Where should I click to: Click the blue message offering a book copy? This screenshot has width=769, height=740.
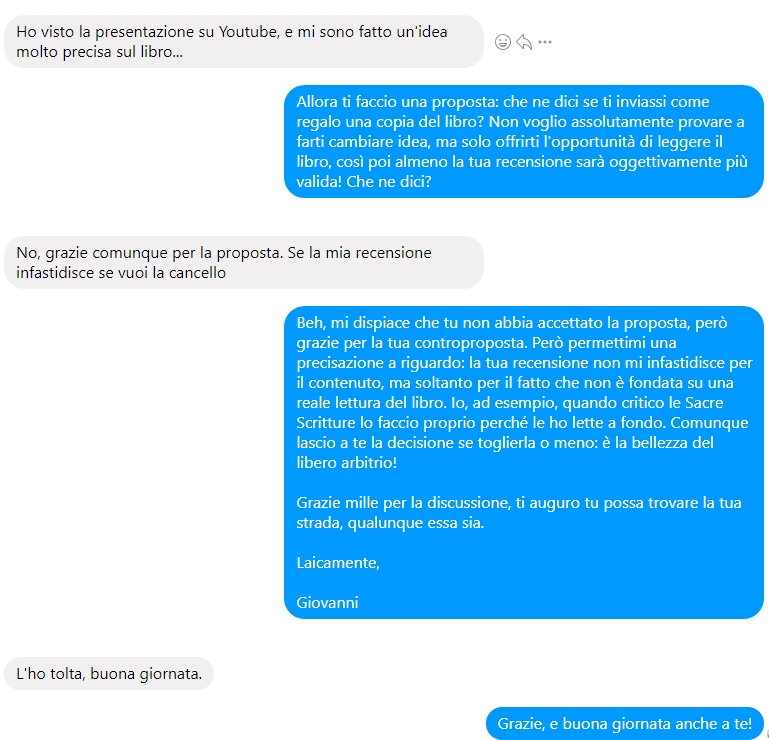(x=524, y=142)
